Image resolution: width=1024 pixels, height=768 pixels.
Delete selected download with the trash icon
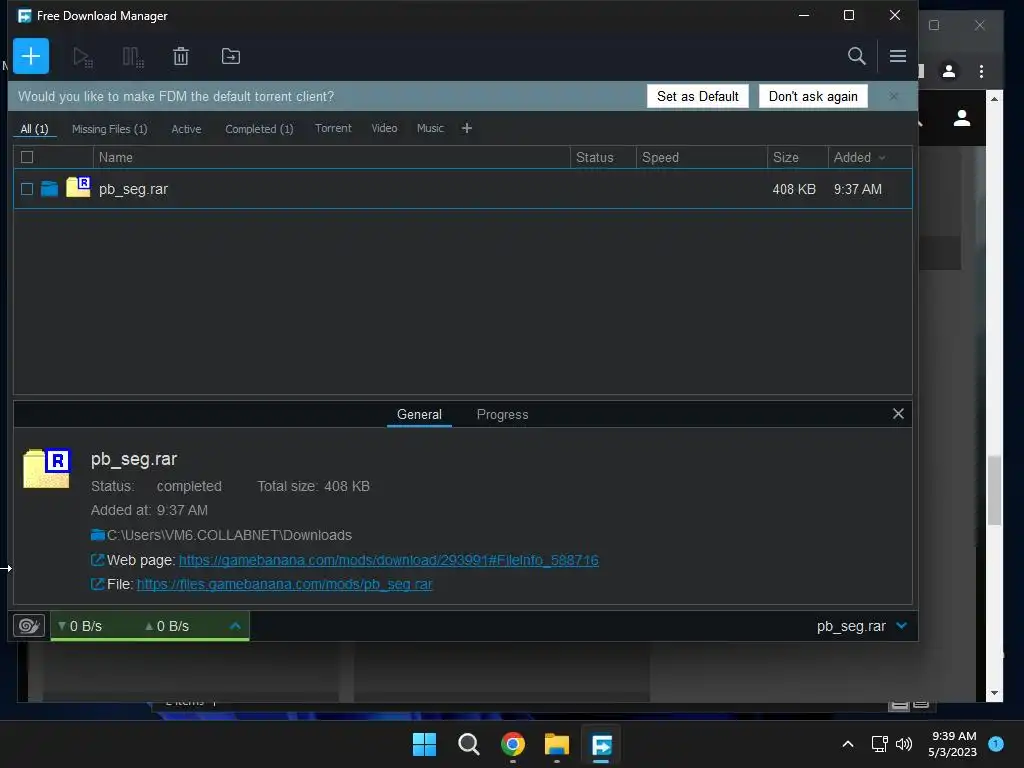click(181, 56)
